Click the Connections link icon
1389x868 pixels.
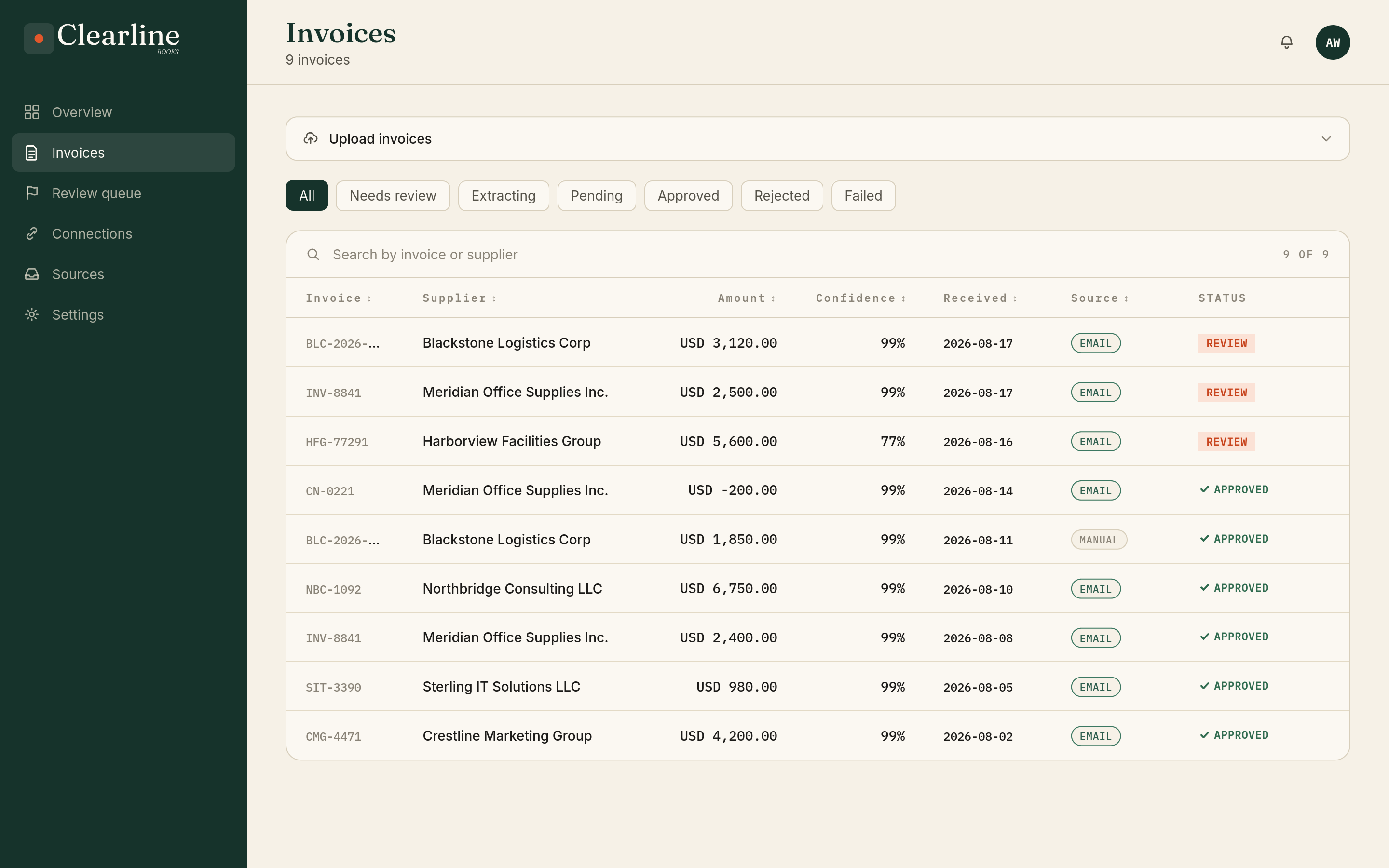31,234
